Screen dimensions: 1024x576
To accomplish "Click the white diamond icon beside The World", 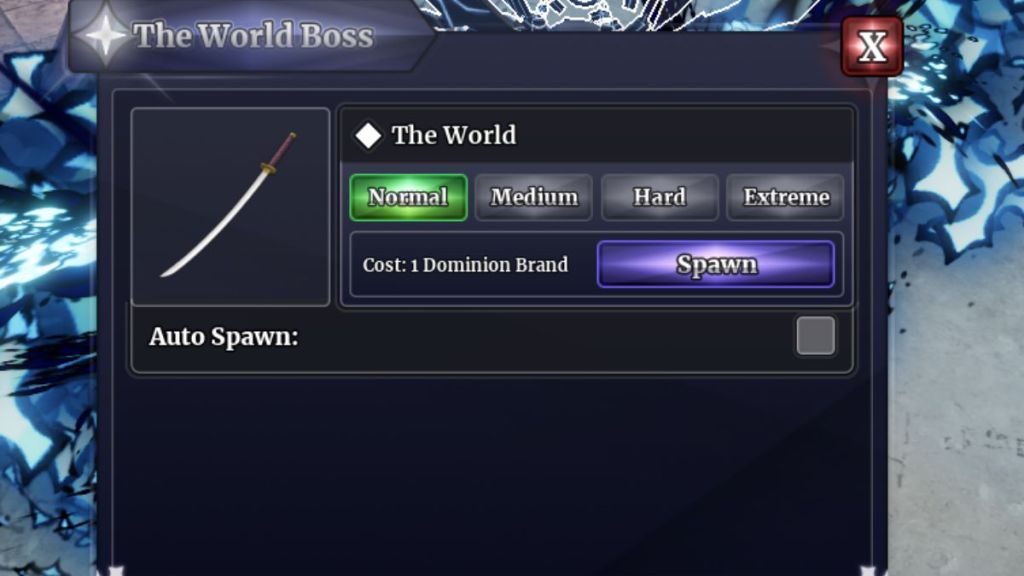I will pyautogui.click(x=368, y=135).
